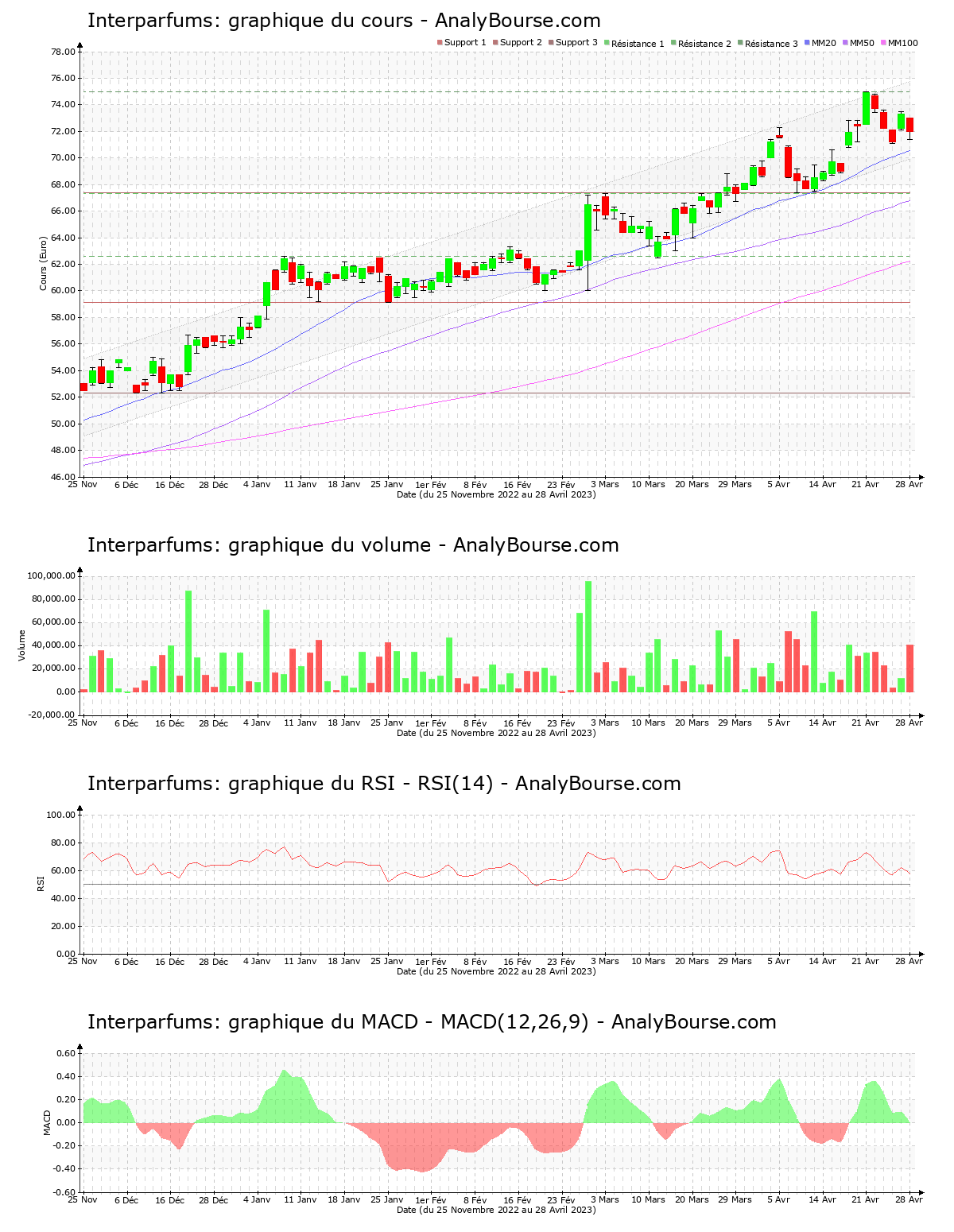Click the 'MACD' vertical axis label
Screen dimensions: 954x1232
[47, 1122]
